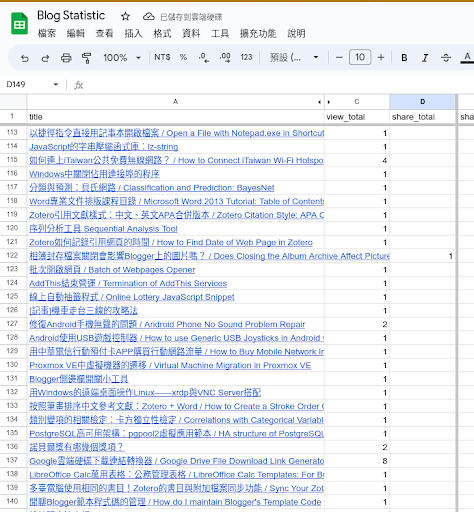Click the Blog Statistic document title
Viewport: 474px width, 512px height.
click(x=71, y=16)
